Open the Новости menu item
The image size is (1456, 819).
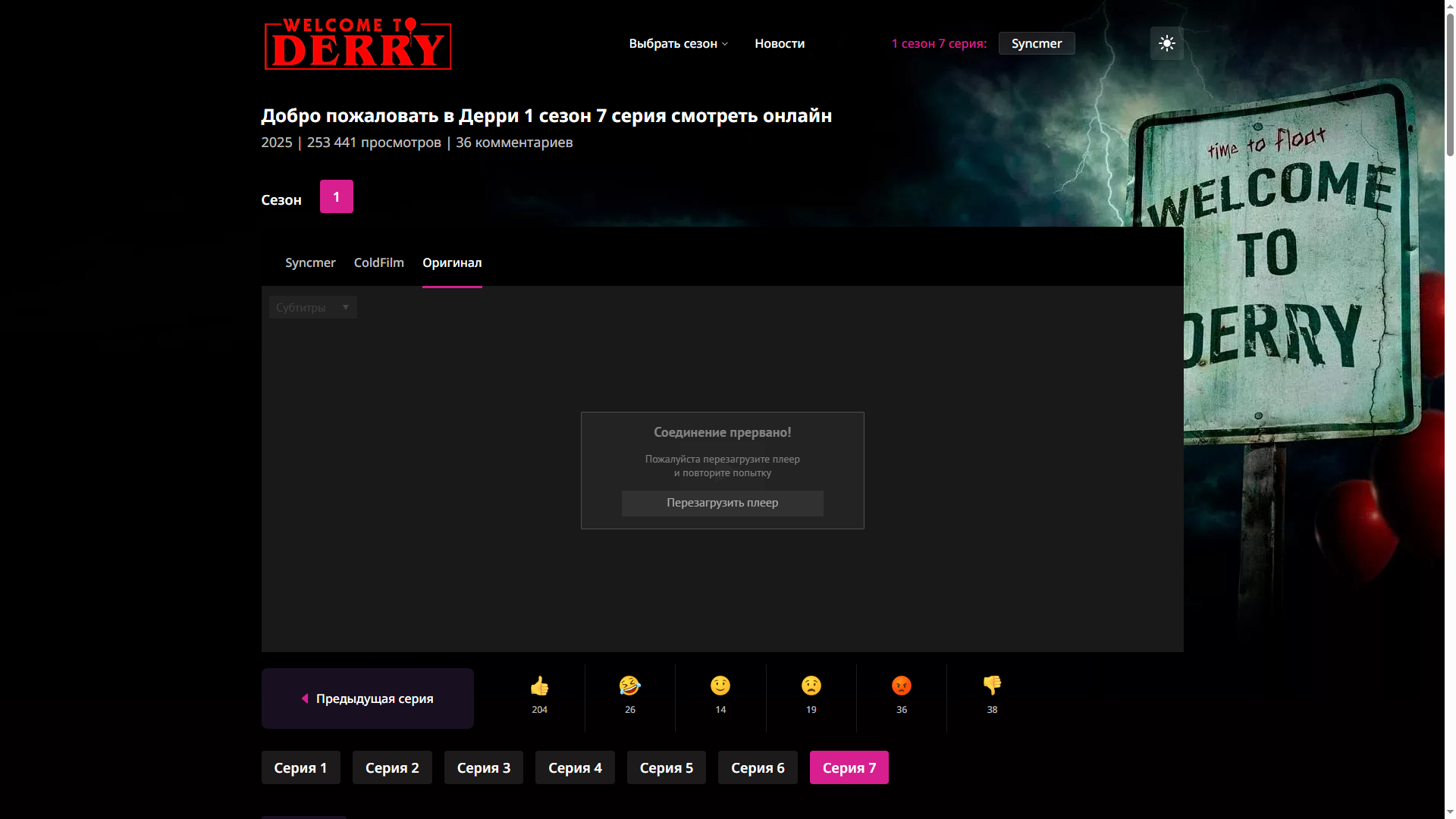pos(780,44)
